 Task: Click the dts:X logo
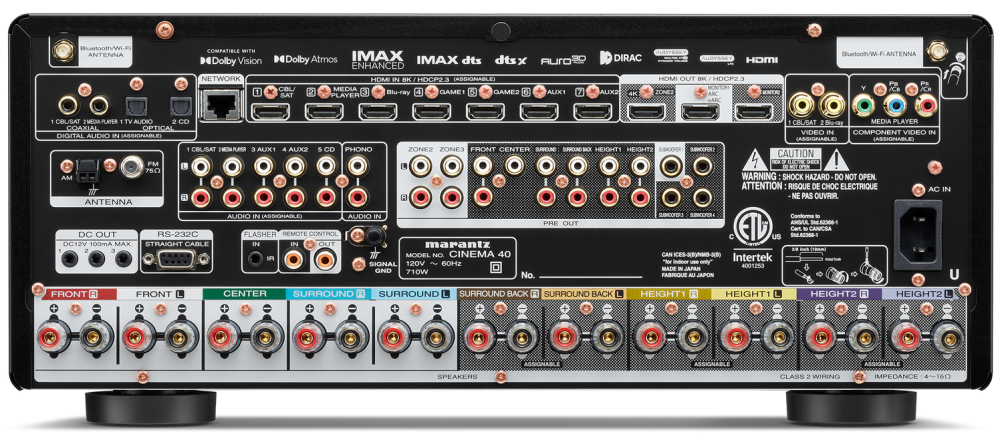(x=511, y=61)
